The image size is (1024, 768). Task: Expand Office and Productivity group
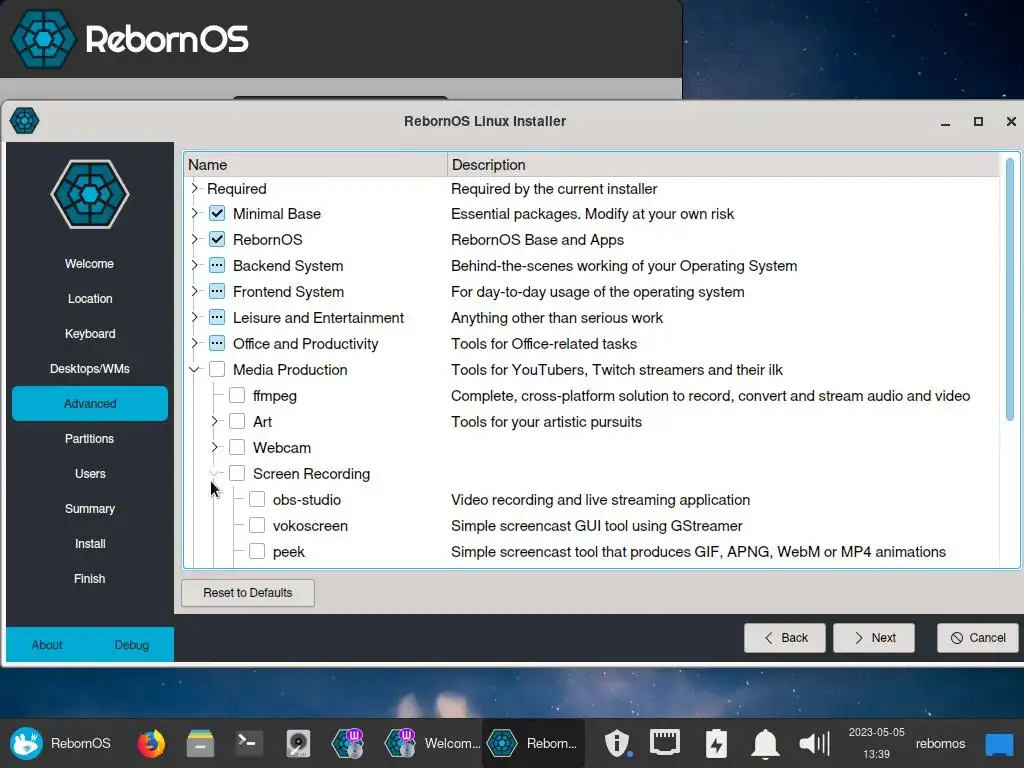click(x=194, y=344)
